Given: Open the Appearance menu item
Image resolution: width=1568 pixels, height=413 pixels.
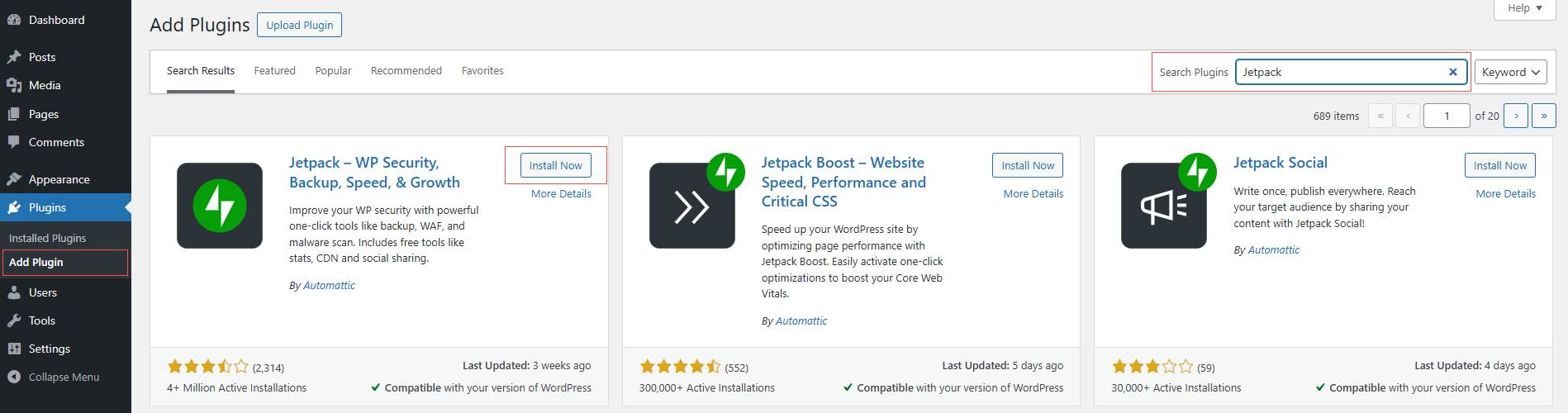Looking at the screenshot, I should (65, 179).
